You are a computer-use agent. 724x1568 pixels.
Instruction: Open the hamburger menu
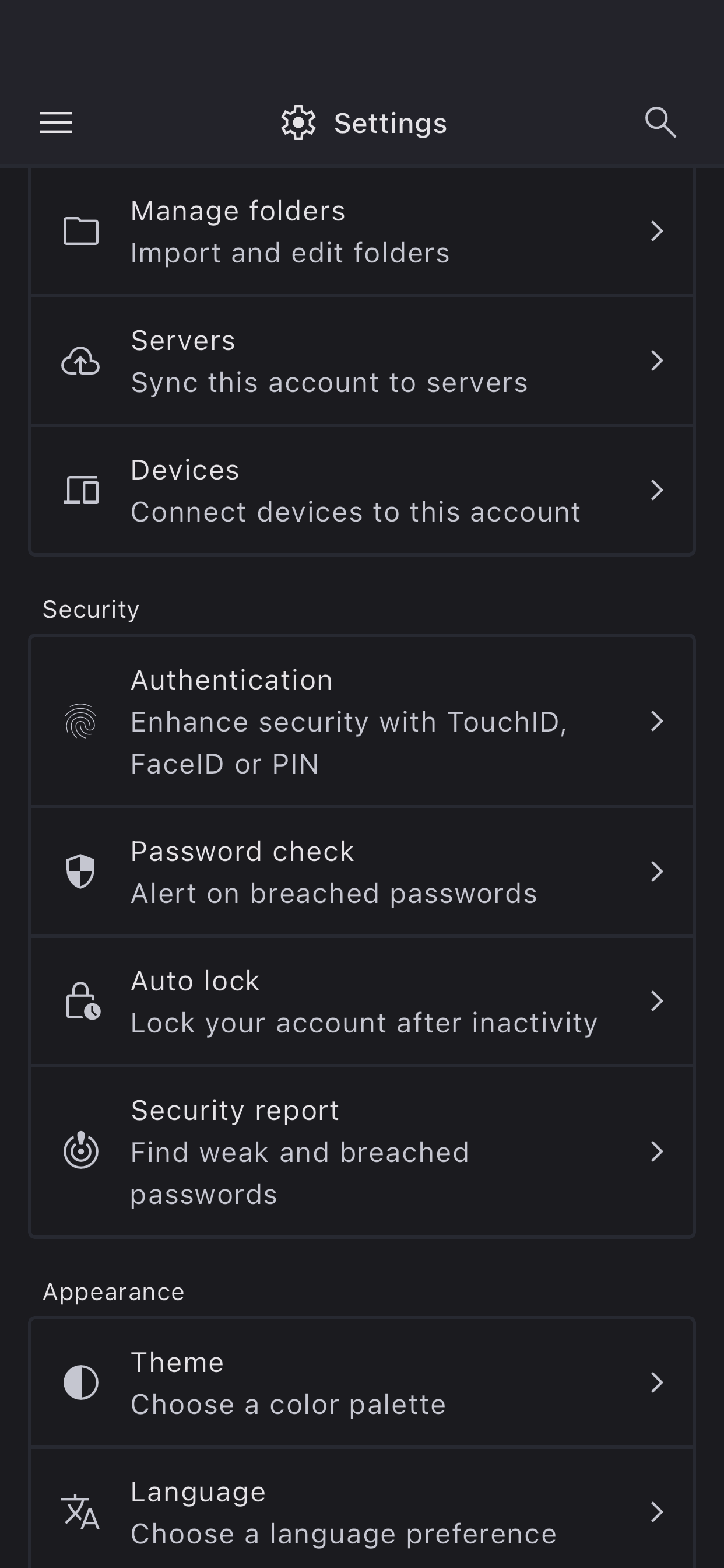[x=56, y=123]
